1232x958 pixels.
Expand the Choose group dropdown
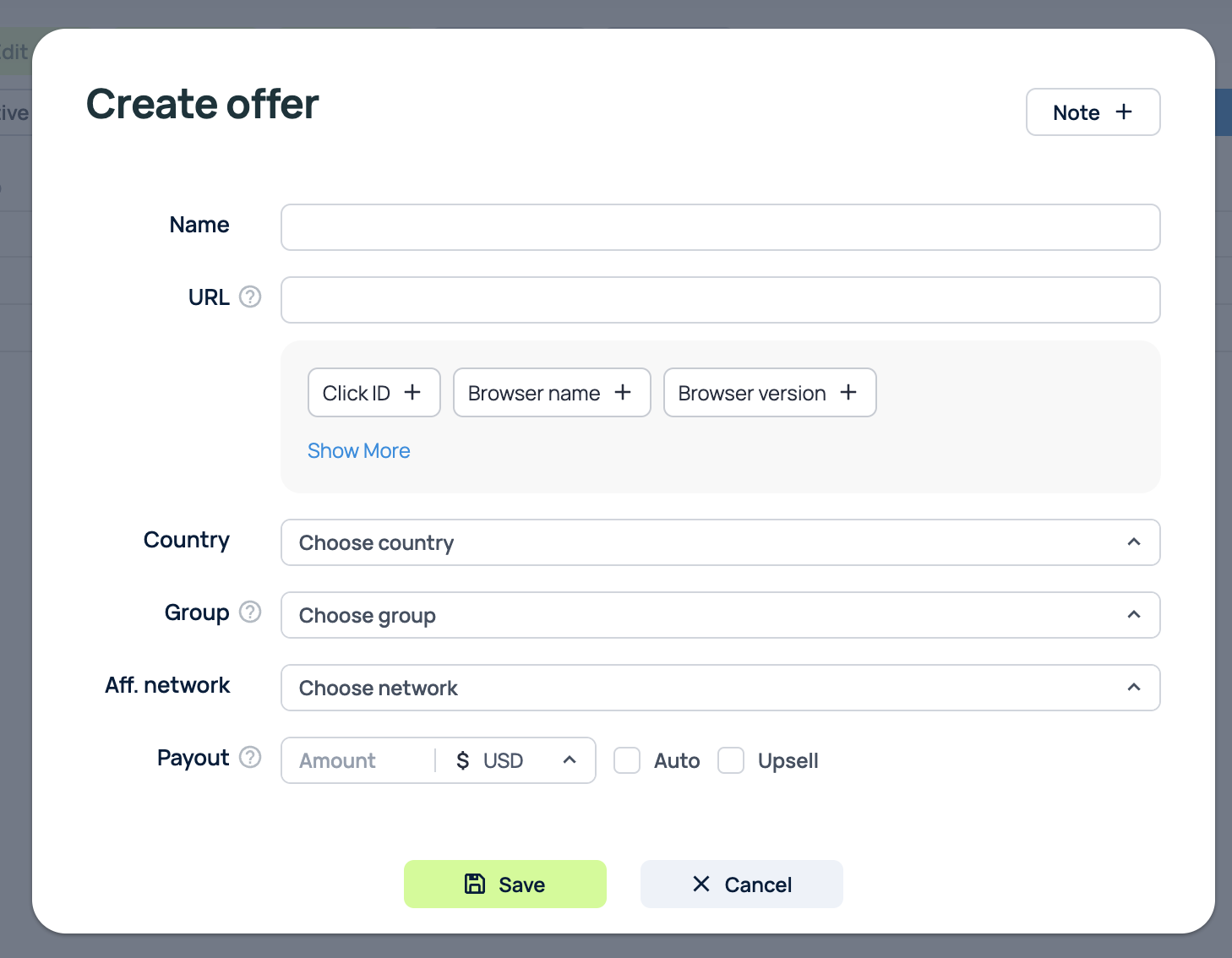point(720,615)
